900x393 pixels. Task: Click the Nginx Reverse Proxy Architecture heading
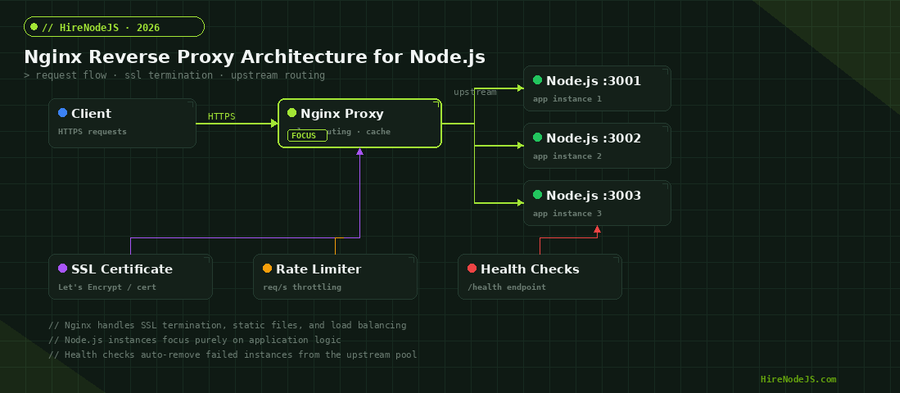click(x=254, y=57)
